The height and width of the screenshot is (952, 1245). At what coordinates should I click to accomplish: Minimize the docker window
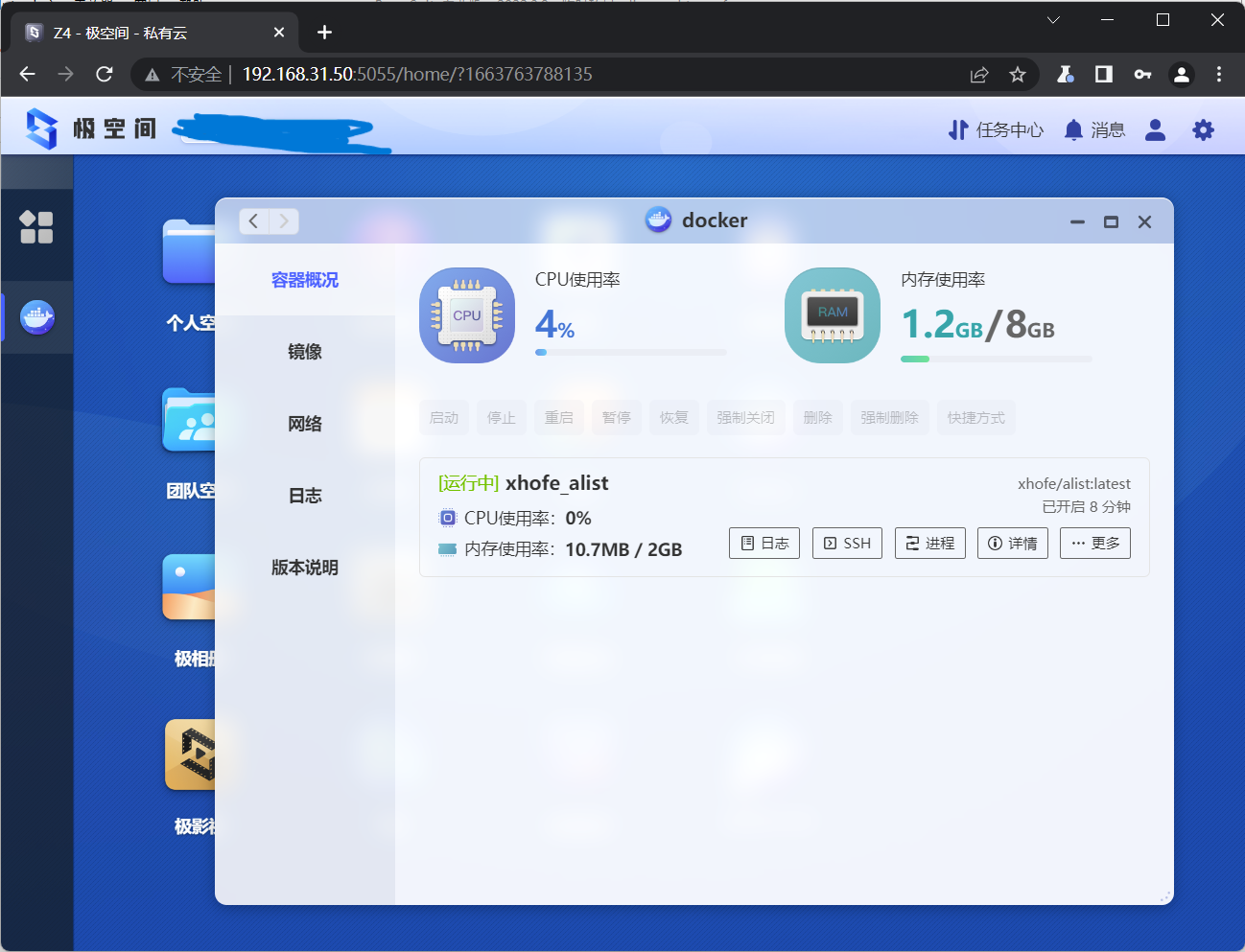[x=1078, y=221]
